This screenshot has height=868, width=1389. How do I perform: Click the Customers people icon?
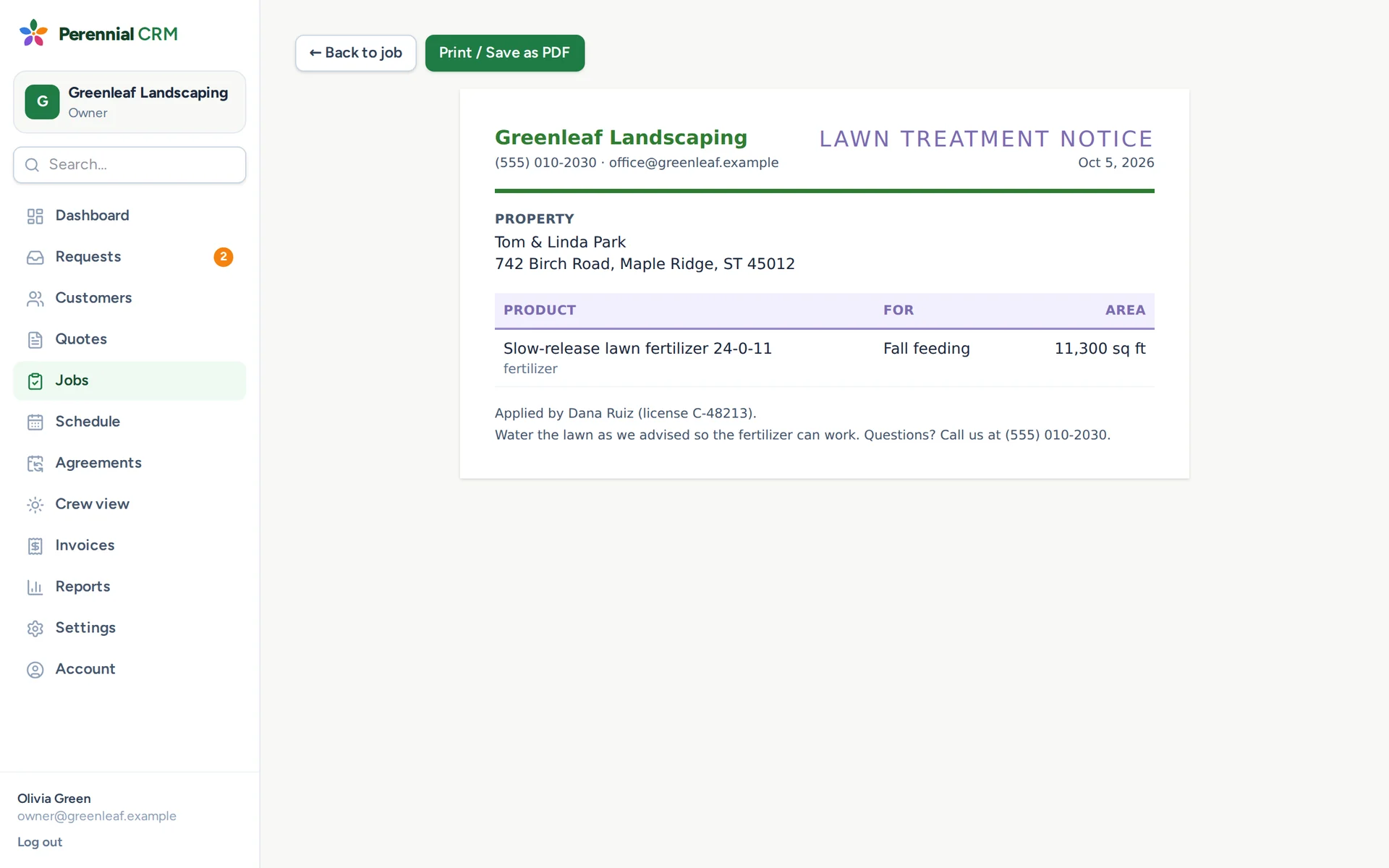click(x=35, y=299)
